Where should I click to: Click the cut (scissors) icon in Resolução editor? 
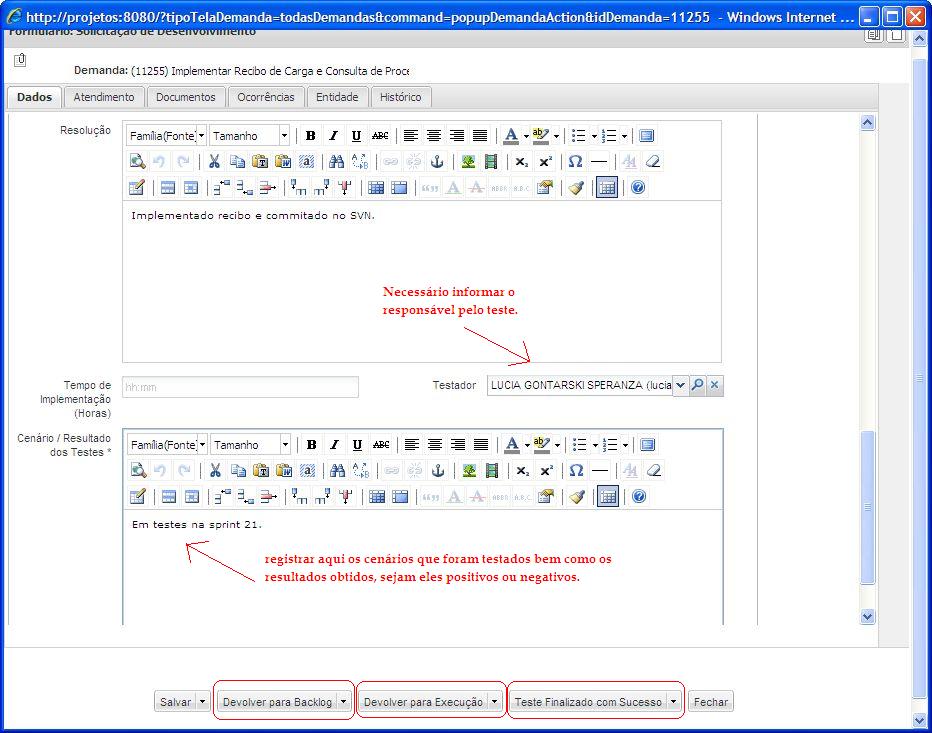coord(214,162)
